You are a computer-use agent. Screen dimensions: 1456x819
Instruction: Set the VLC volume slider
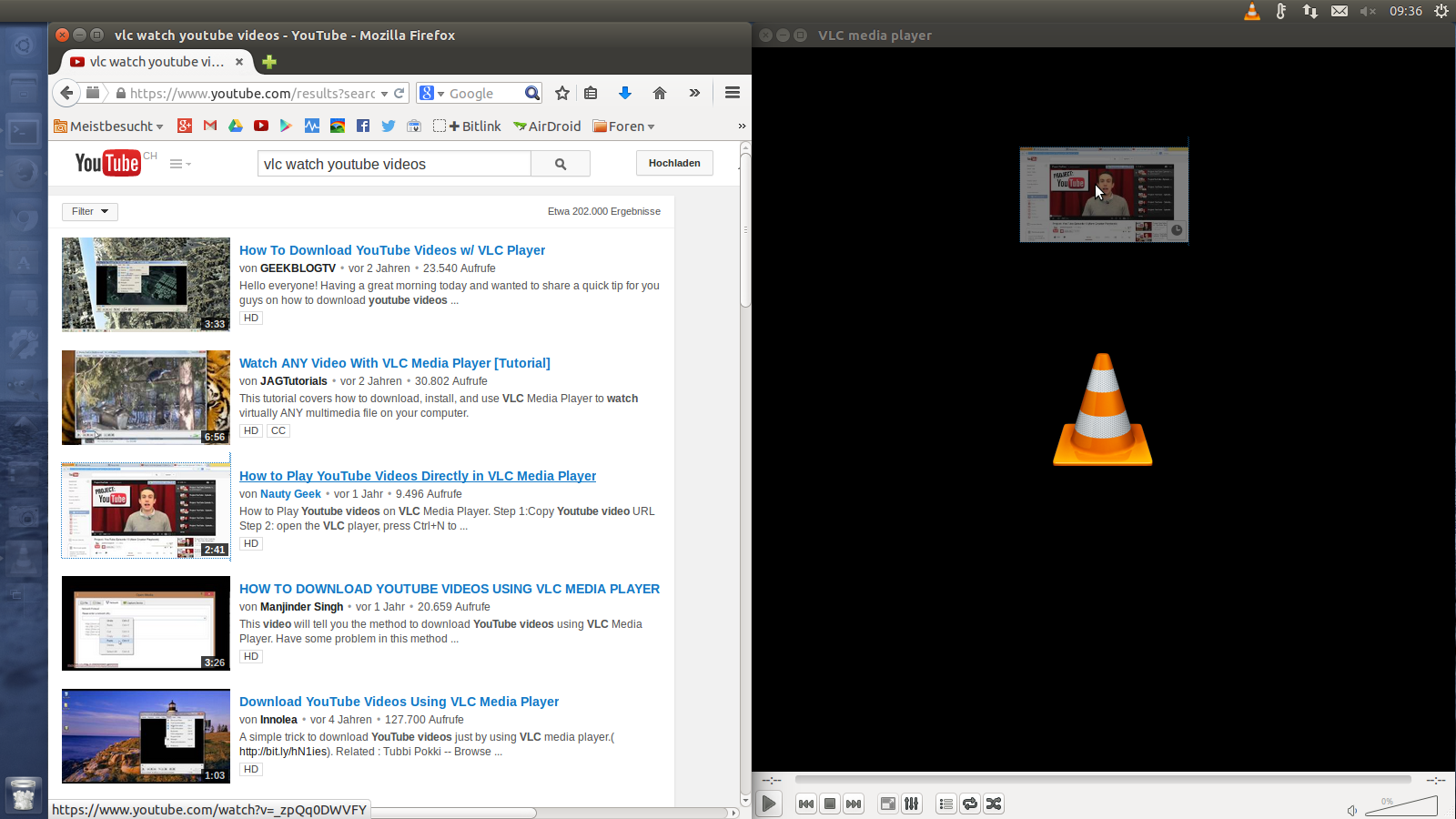click(x=1401, y=806)
